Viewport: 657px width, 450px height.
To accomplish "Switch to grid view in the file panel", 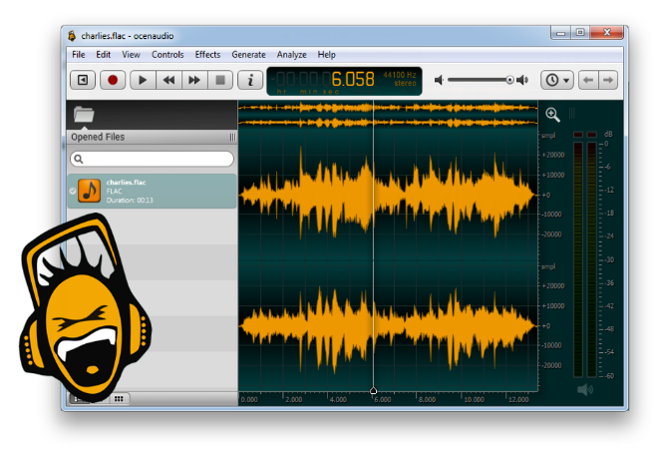I will [x=119, y=398].
